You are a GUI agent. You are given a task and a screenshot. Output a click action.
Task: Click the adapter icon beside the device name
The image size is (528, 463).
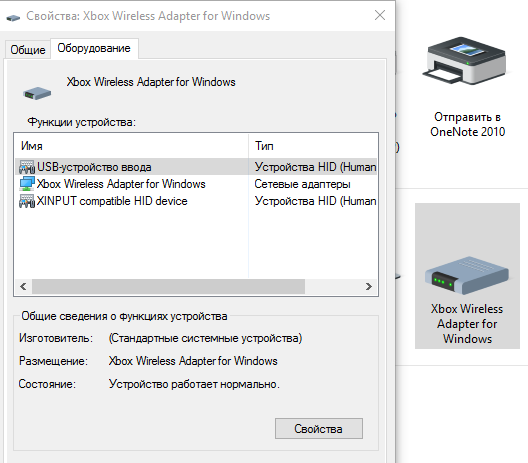pos(37,93)
